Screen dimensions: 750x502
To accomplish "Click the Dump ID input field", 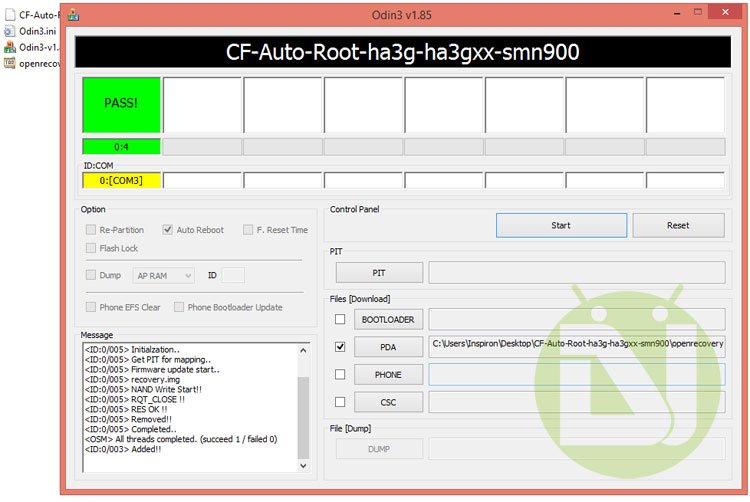I will [233, 275].
